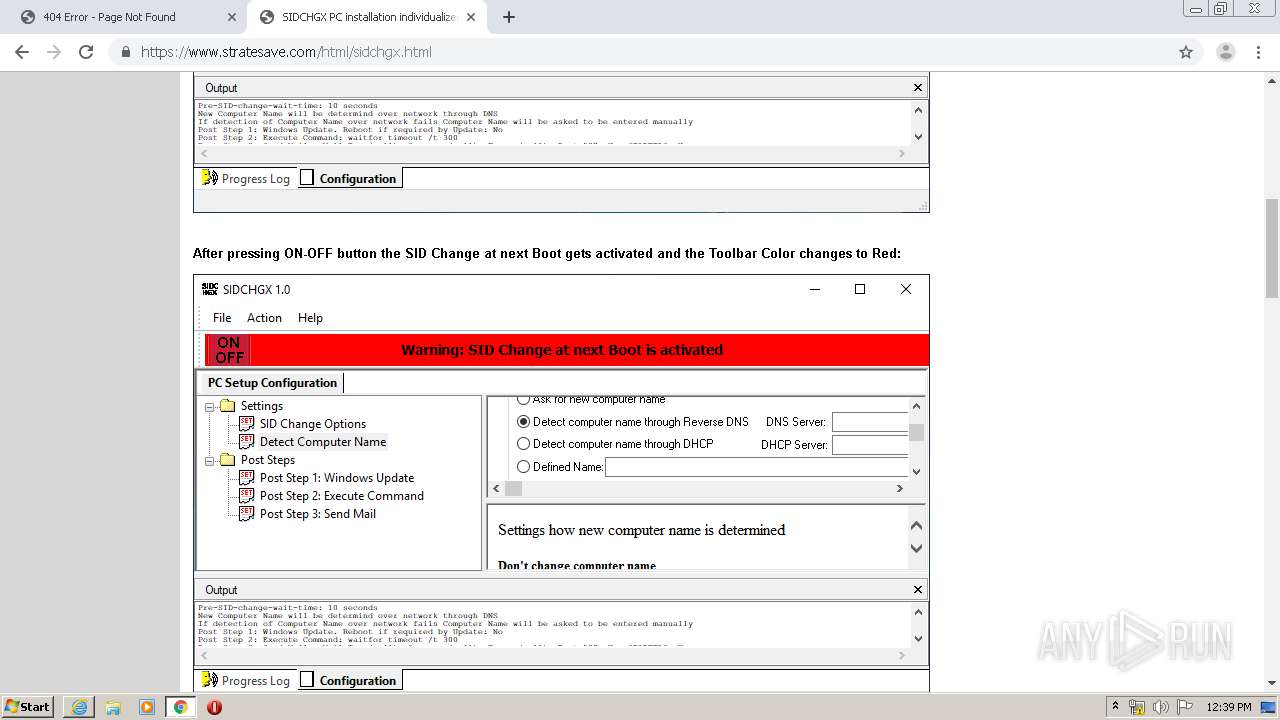
Task: Choose Ask for new computer name
Action: (523, 399)
